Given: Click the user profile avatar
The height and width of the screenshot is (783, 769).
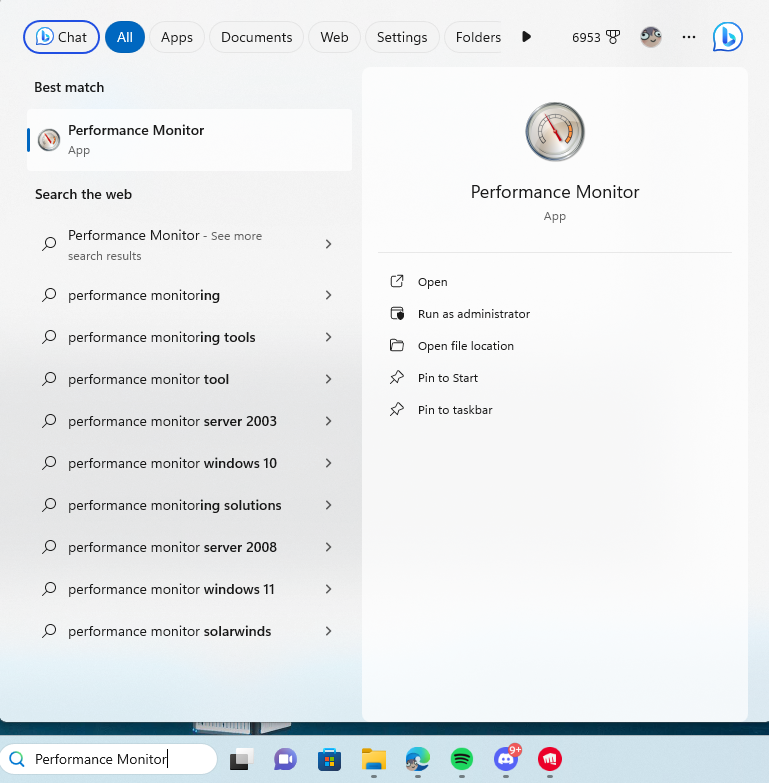Looking at the screenshot, I should point(650,37).
